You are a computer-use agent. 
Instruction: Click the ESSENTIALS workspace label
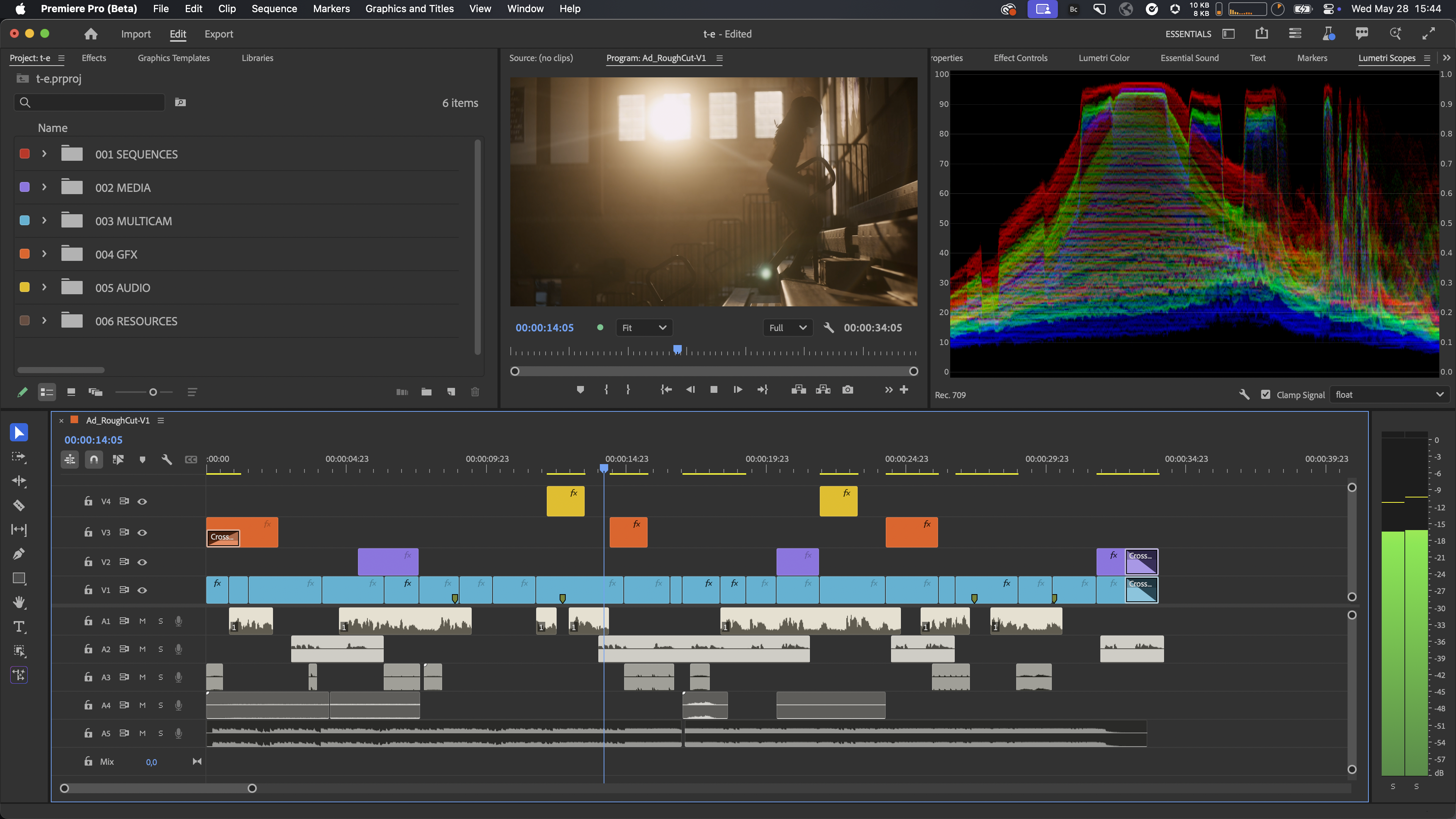pos(1188,34)
